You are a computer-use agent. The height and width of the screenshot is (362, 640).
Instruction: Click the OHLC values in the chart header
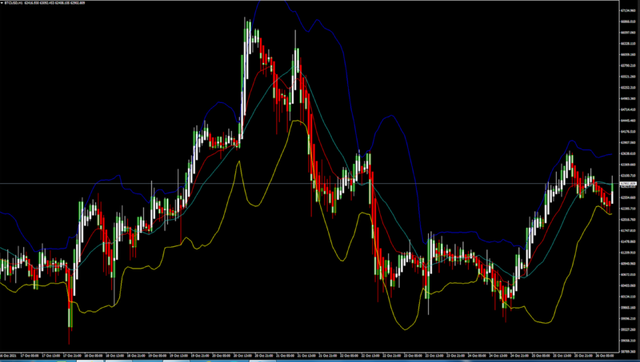(54, 3)
